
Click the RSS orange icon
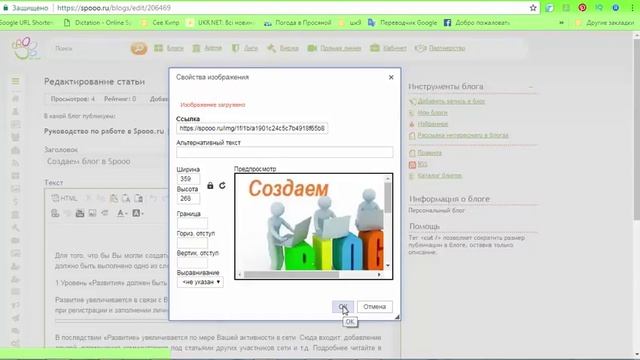(412, 164)
